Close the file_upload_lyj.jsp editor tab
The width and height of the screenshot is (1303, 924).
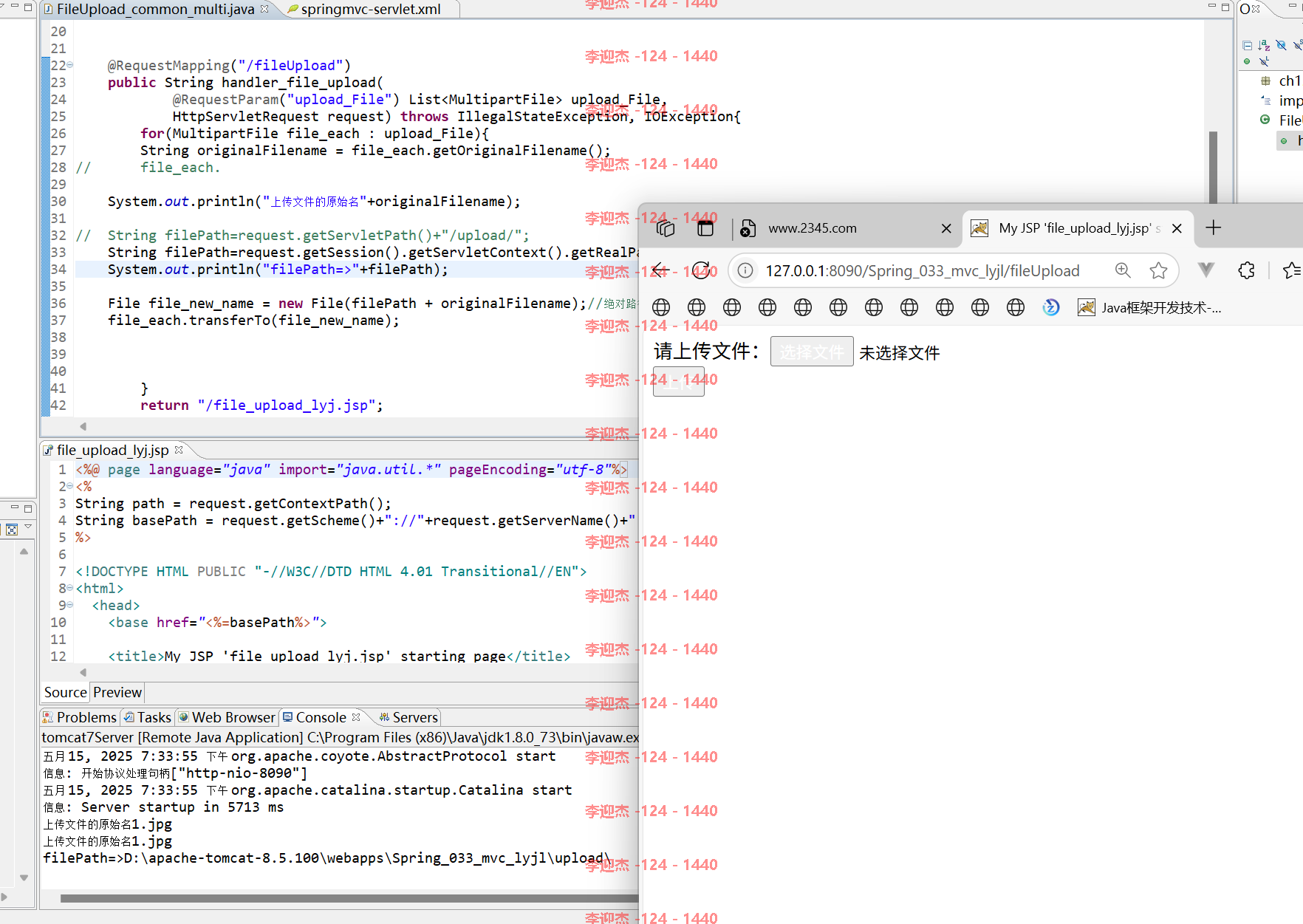(x=179, y=449)
